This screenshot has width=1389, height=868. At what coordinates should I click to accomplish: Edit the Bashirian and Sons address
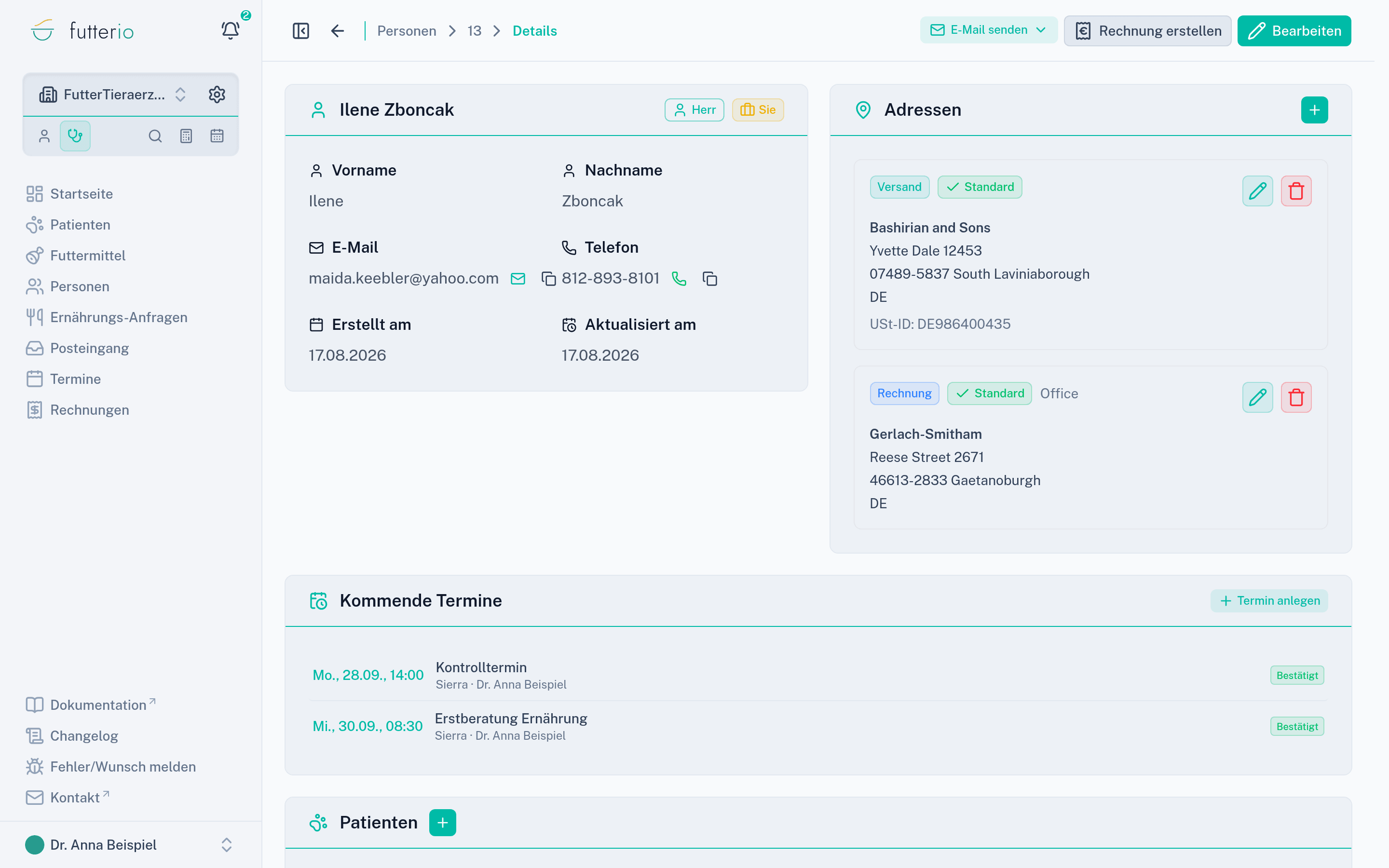point(1257,191)
